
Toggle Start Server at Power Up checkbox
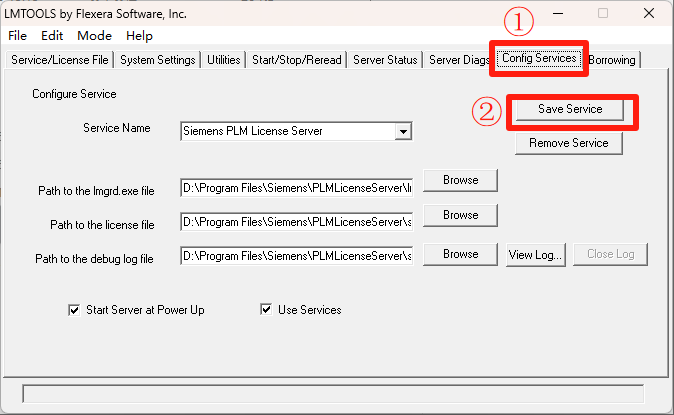[x=73, y=310]
